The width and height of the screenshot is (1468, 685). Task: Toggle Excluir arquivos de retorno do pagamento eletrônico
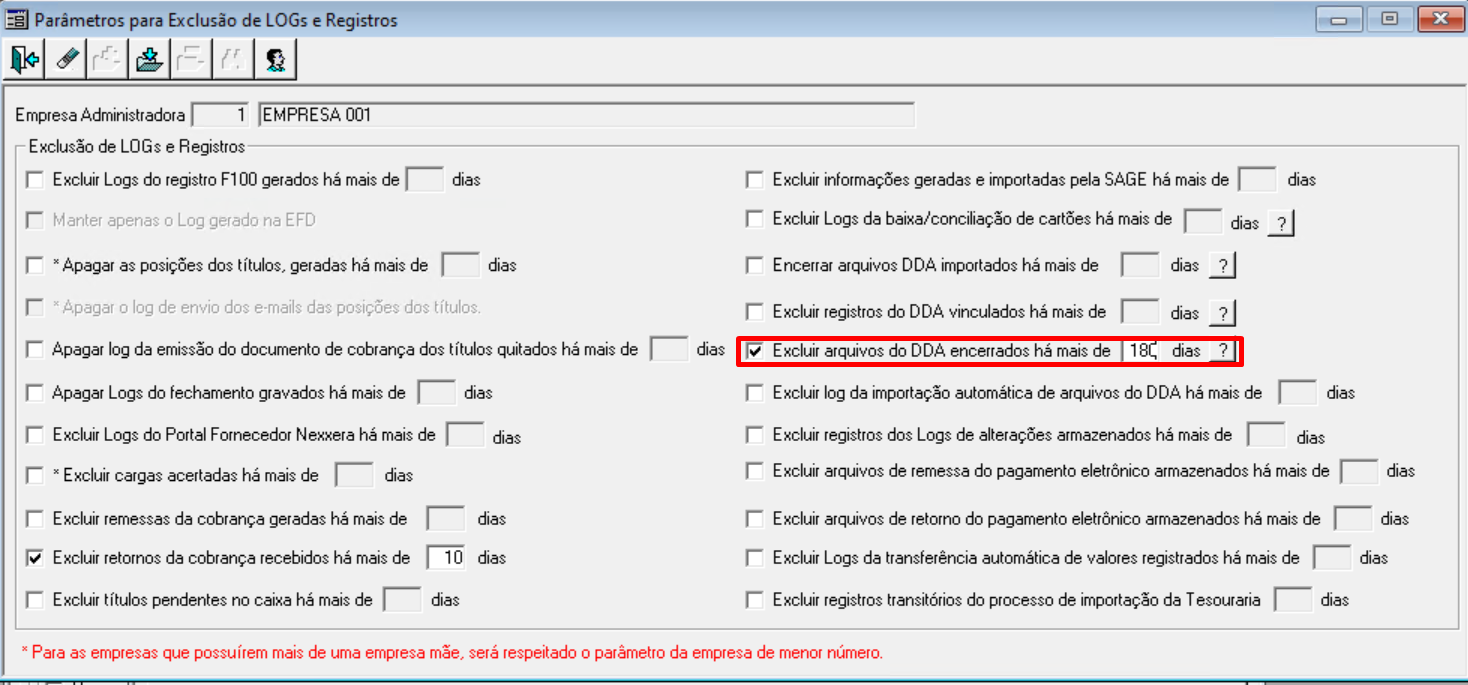[x=755, y=519]
